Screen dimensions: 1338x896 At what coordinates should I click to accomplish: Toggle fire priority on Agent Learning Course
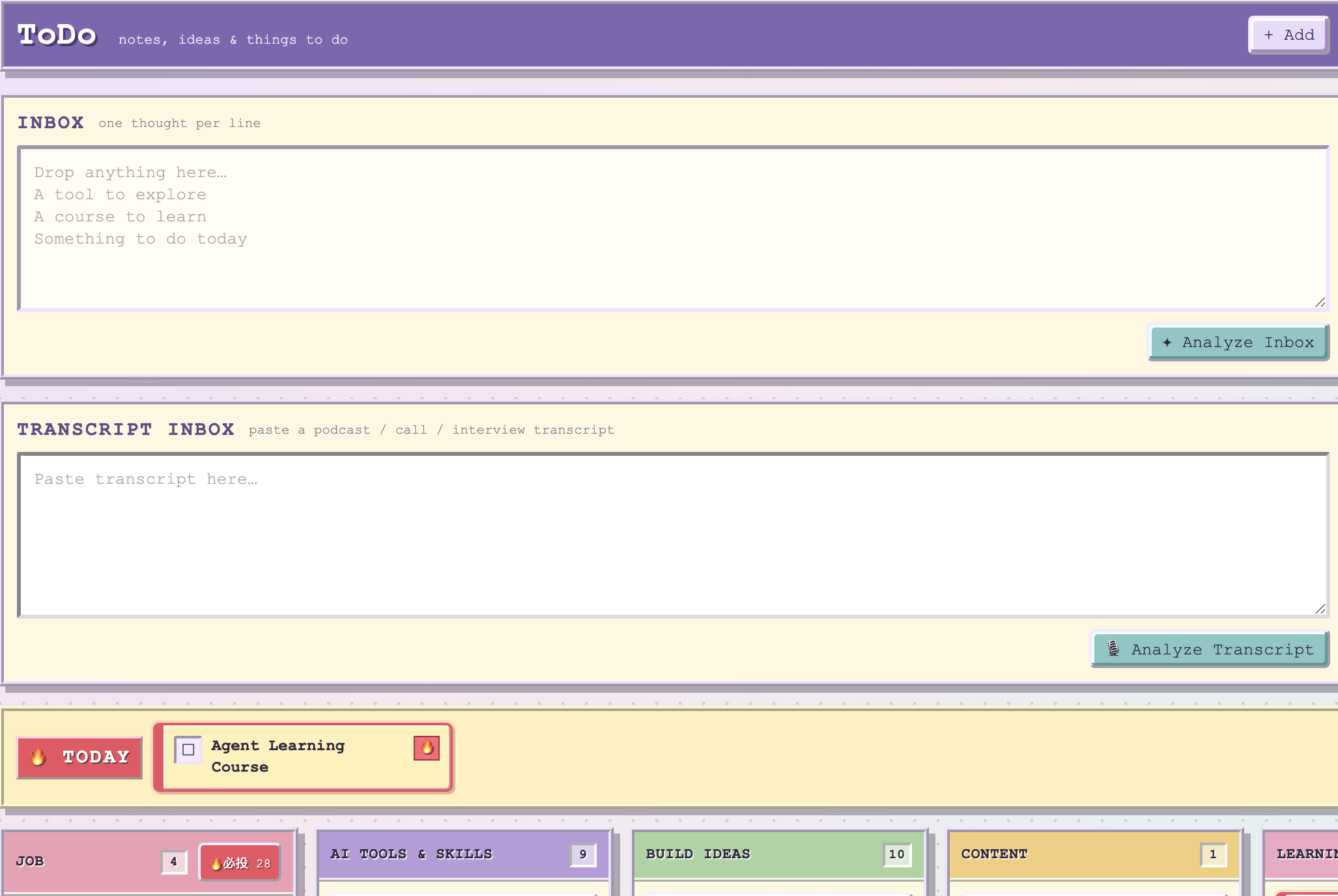[427, 748]
